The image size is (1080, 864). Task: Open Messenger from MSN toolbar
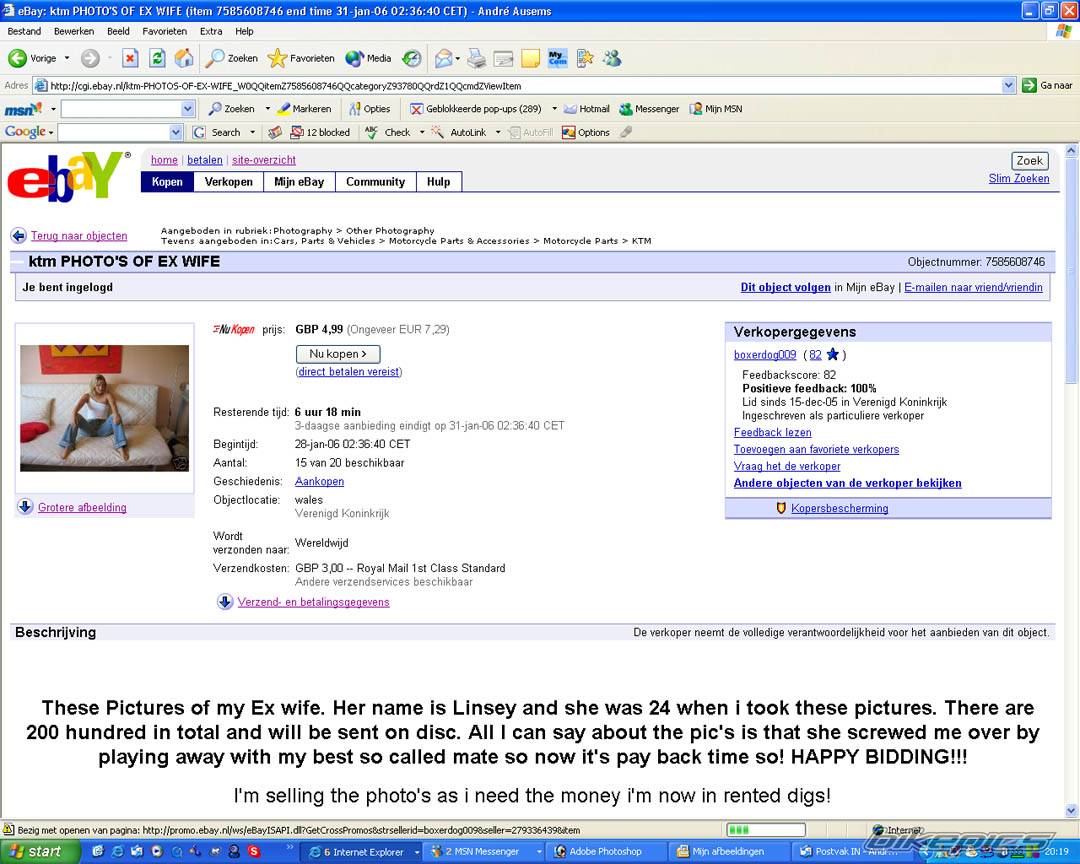[649, 109]
